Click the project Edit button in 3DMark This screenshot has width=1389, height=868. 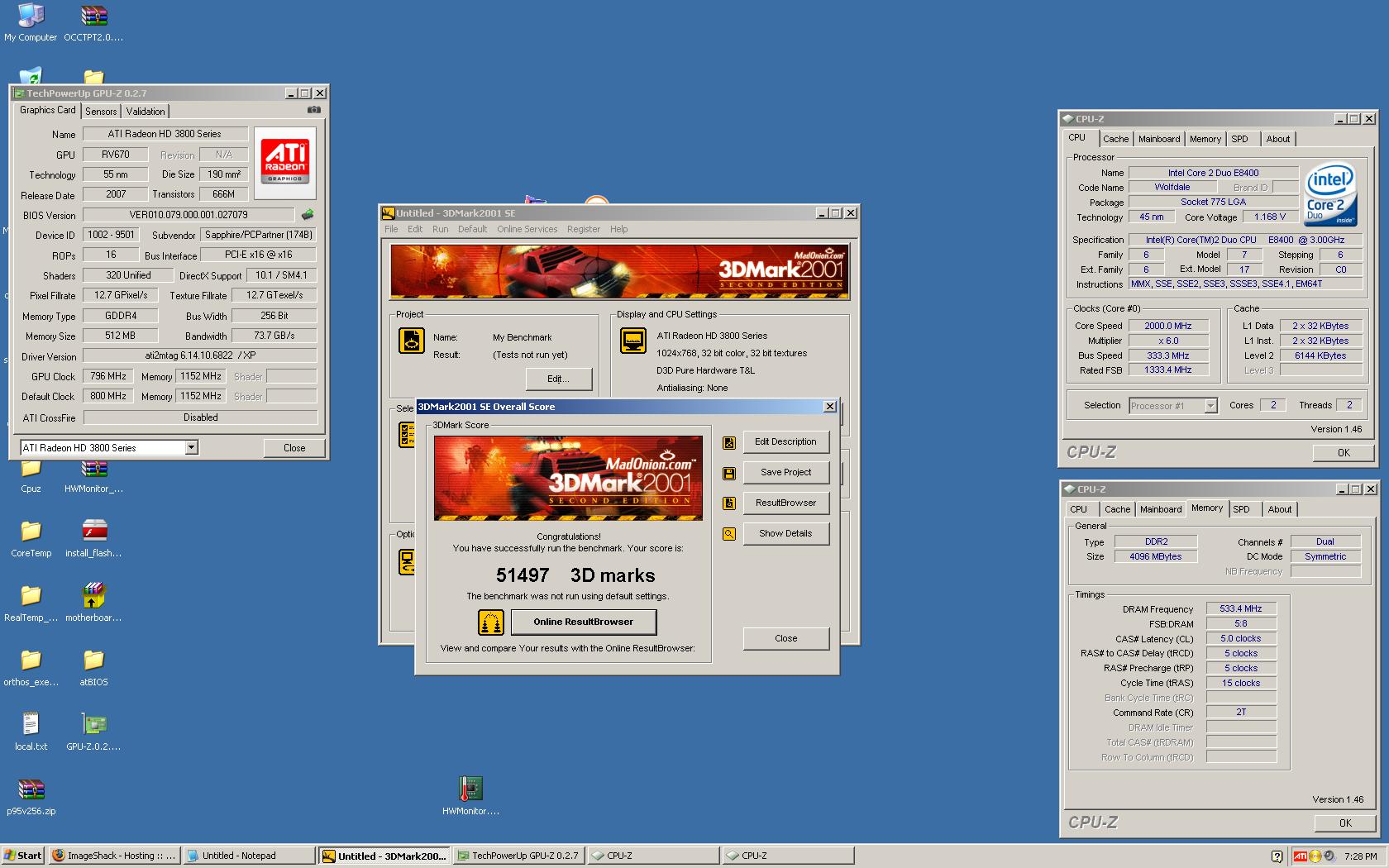coord(558,379)
